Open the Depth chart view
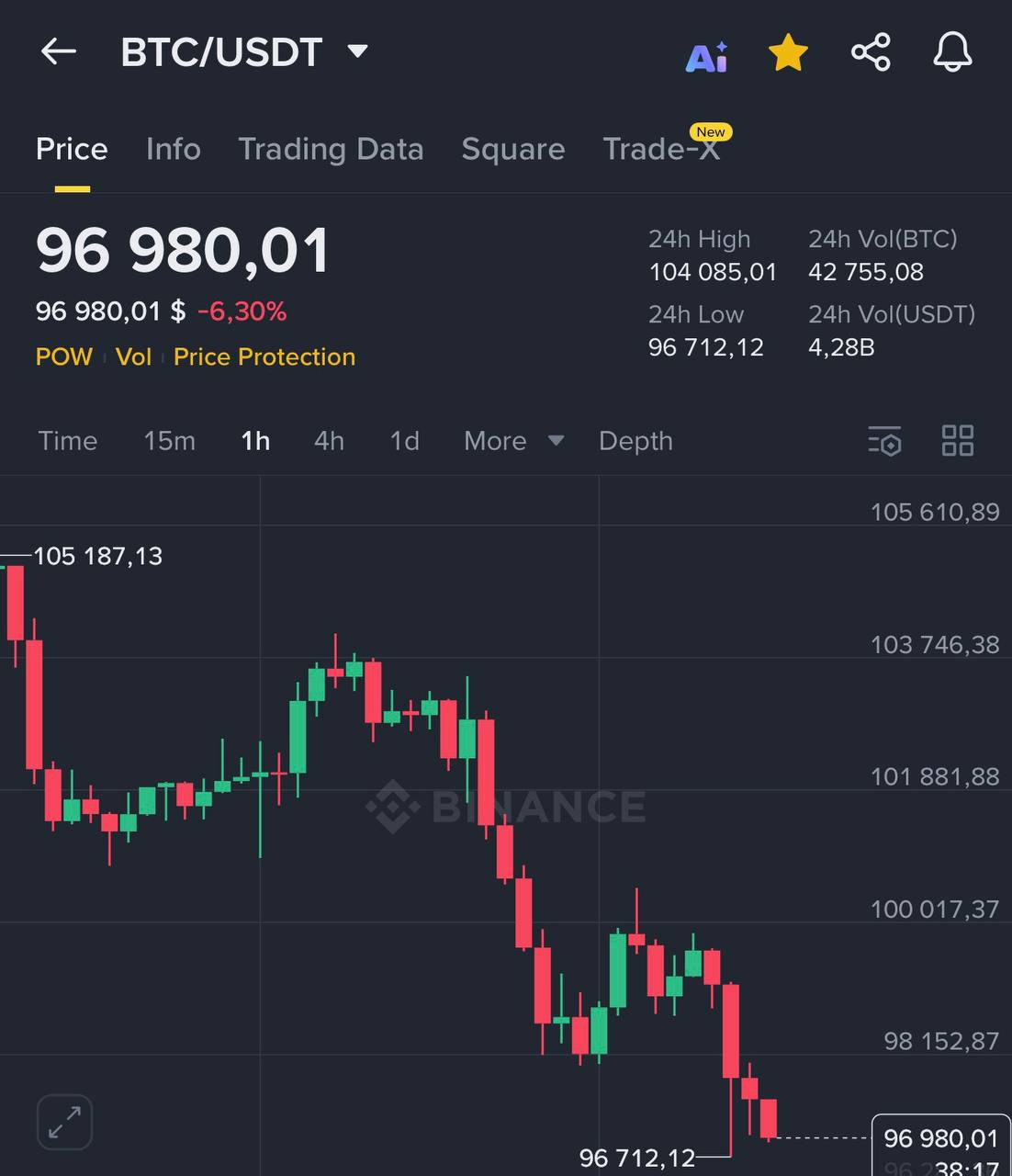 [x=635, y=441]
